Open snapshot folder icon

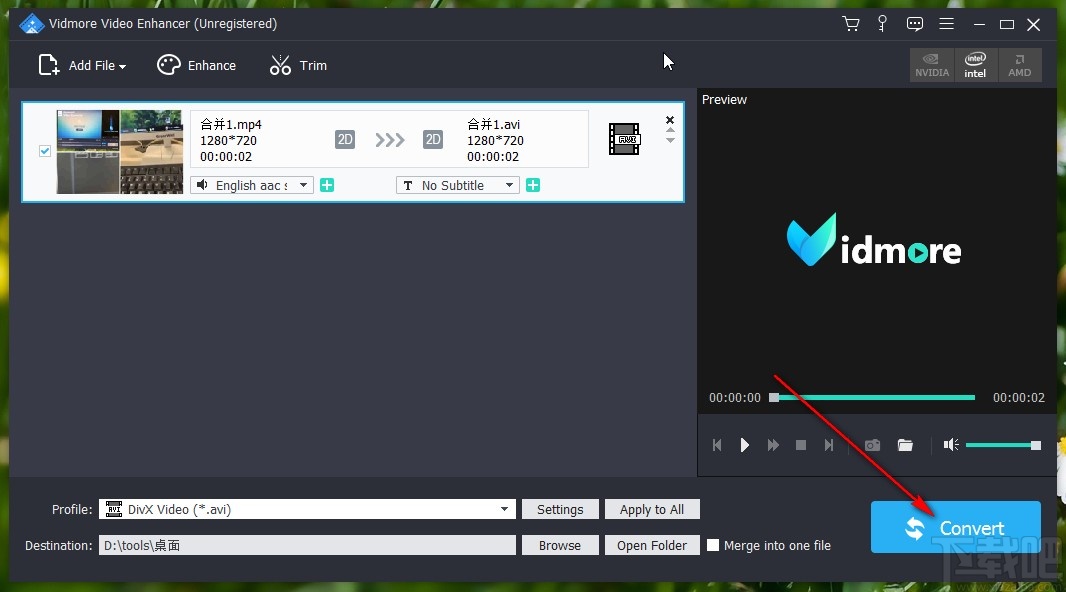905,445
